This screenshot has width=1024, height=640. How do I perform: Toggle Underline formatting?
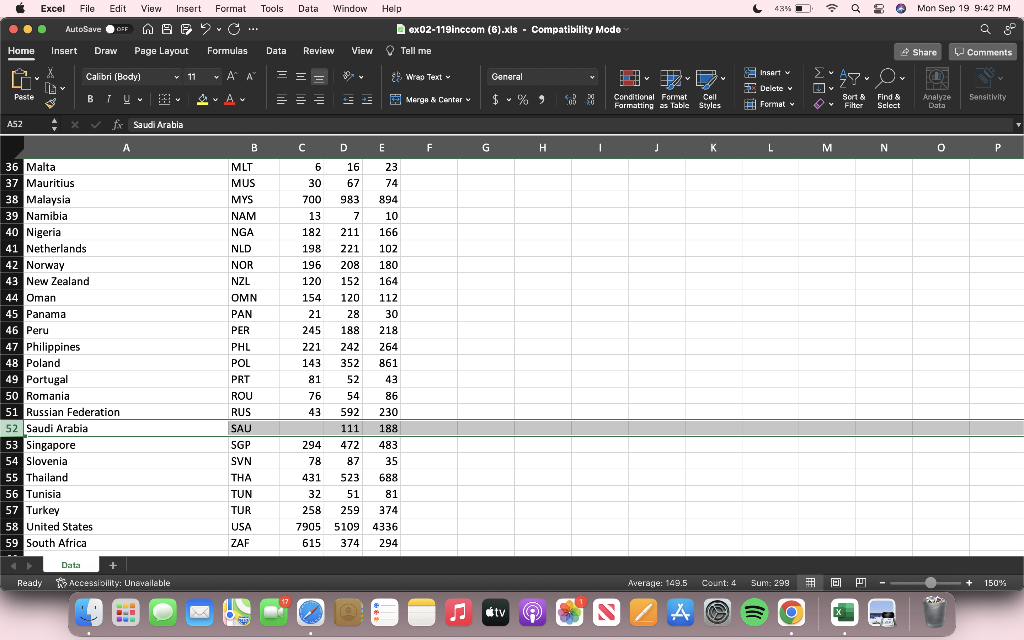[127, 100]
